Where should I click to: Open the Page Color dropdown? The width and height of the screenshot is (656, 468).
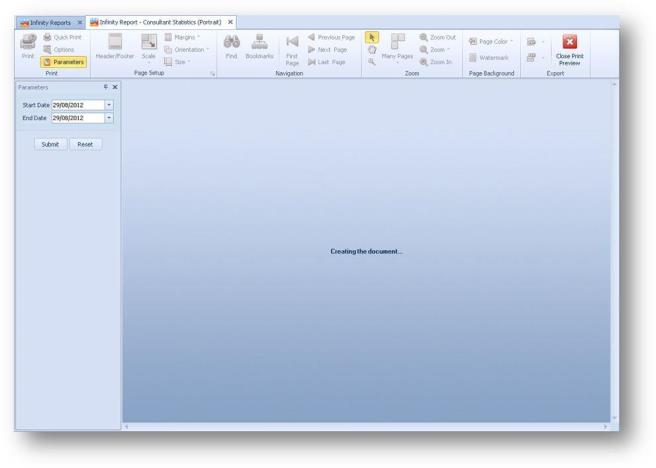[491, 41]
